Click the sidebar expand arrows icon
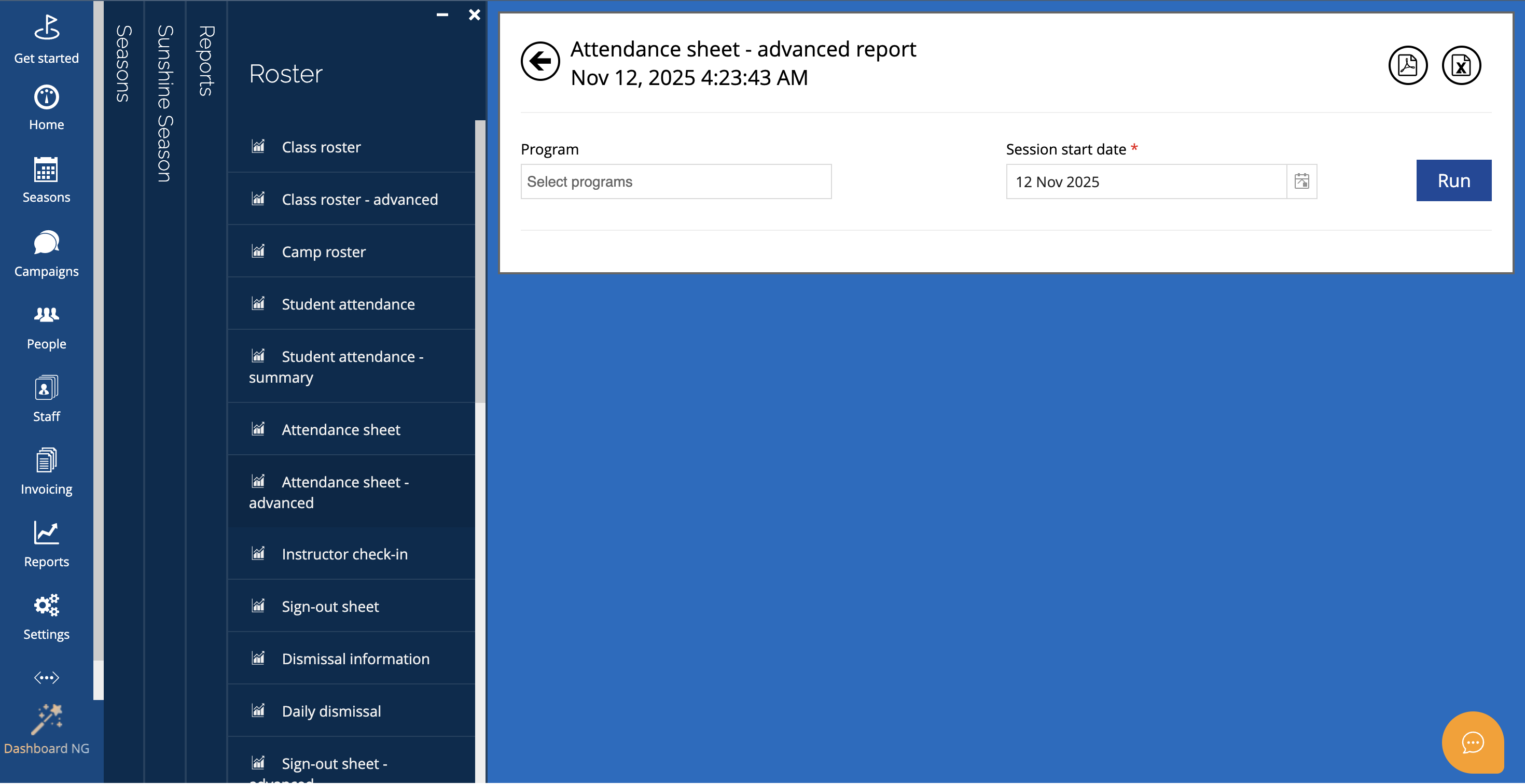1525x784 pixels. point(46,678)
